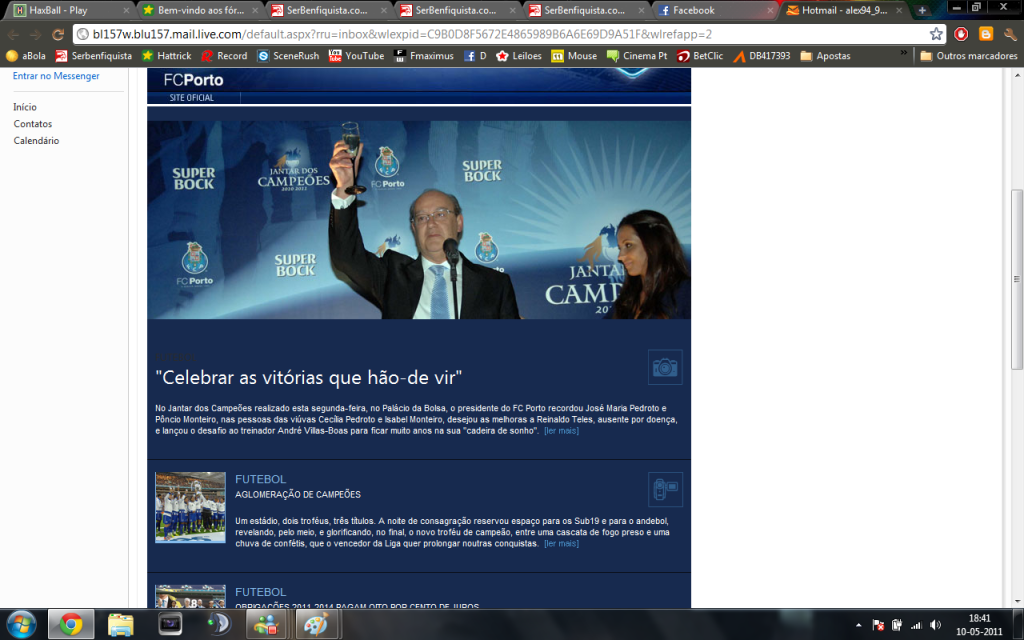Bookmark this page with the star icon
Screen dimensions: 1024x640
click(936, 33)
